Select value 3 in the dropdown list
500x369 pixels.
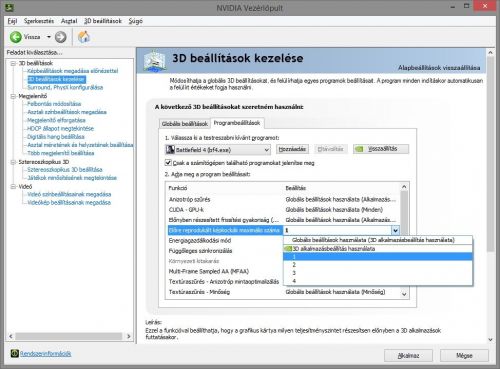[x=378, y=273]
